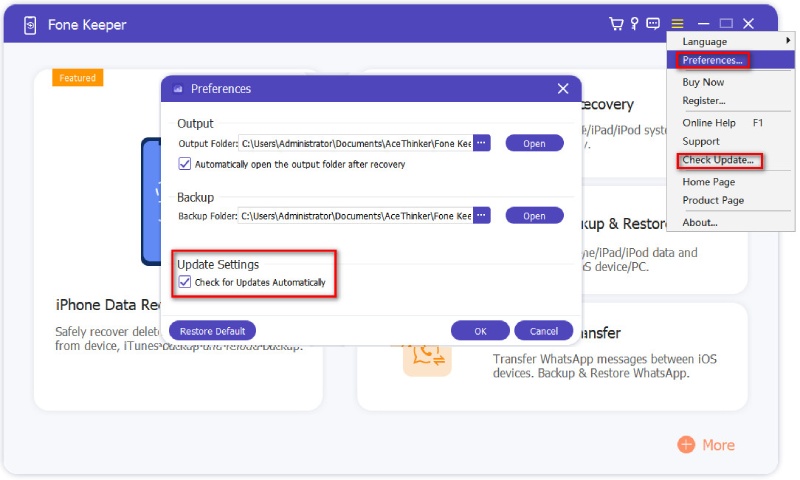The image size is (800, 480).
Task: Click the Preferences dialog title icon
Action: [178, 89]
